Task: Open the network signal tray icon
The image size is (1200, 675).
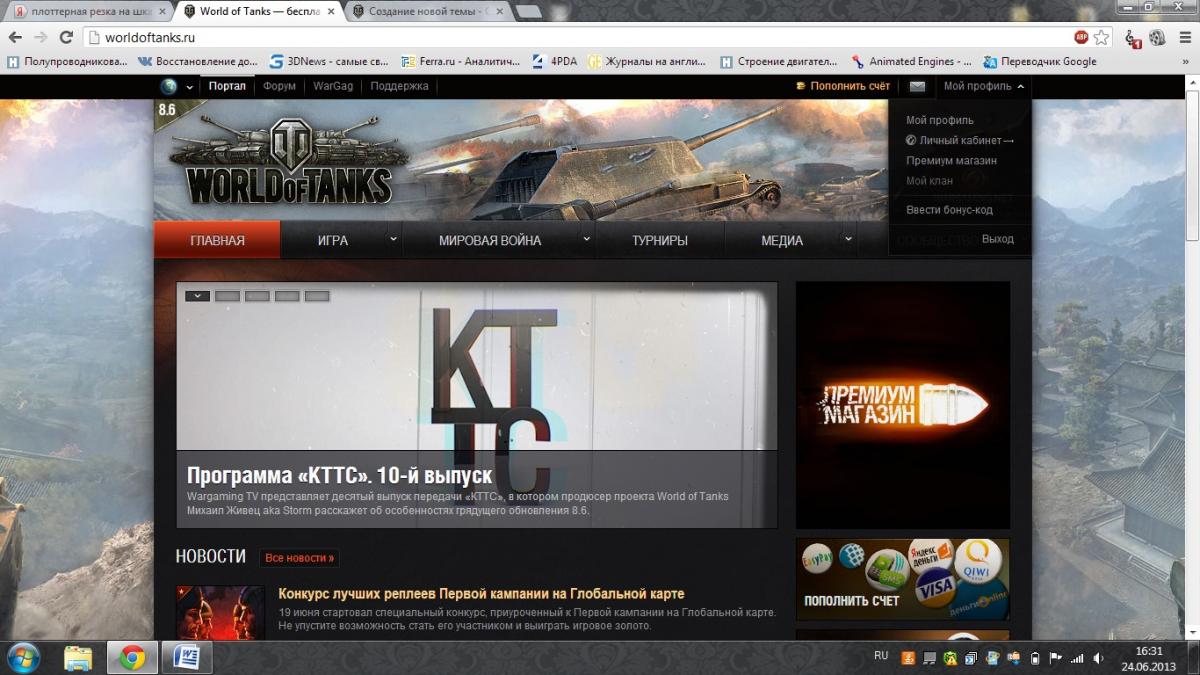Action: (1077, 658)
